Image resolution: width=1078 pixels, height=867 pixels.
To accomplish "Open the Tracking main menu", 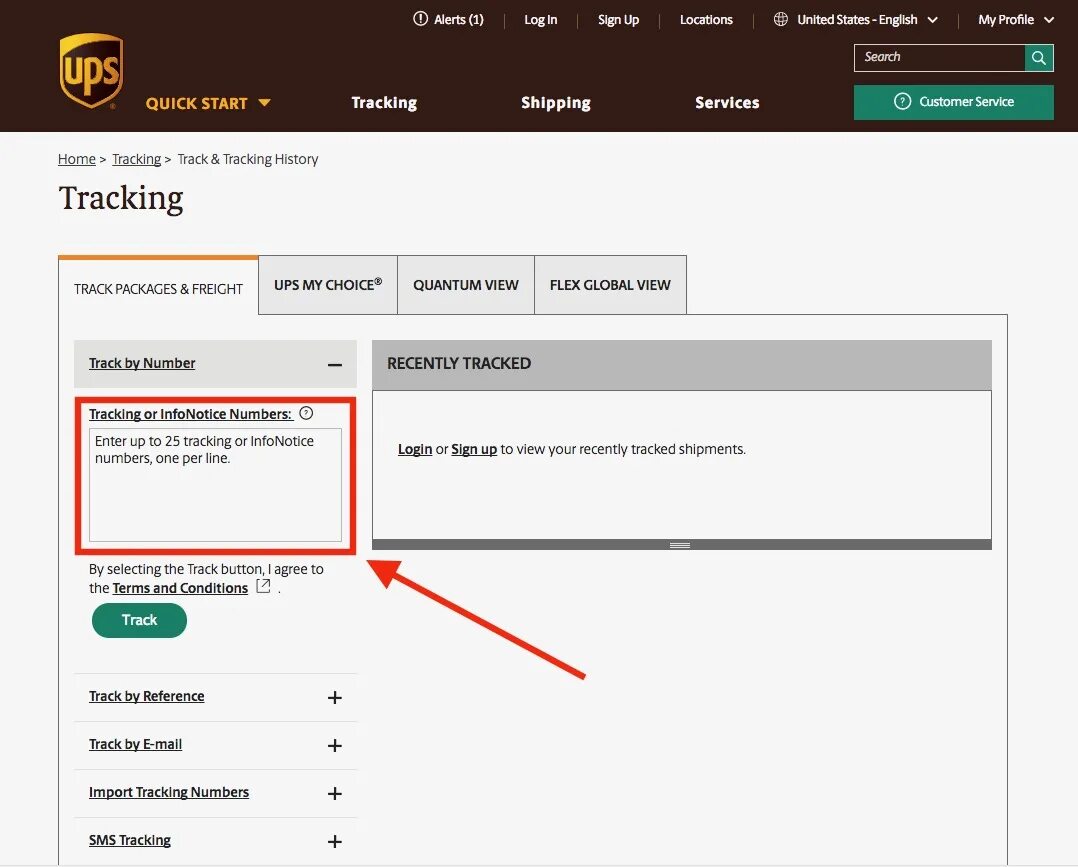I will tap(384, 103).
